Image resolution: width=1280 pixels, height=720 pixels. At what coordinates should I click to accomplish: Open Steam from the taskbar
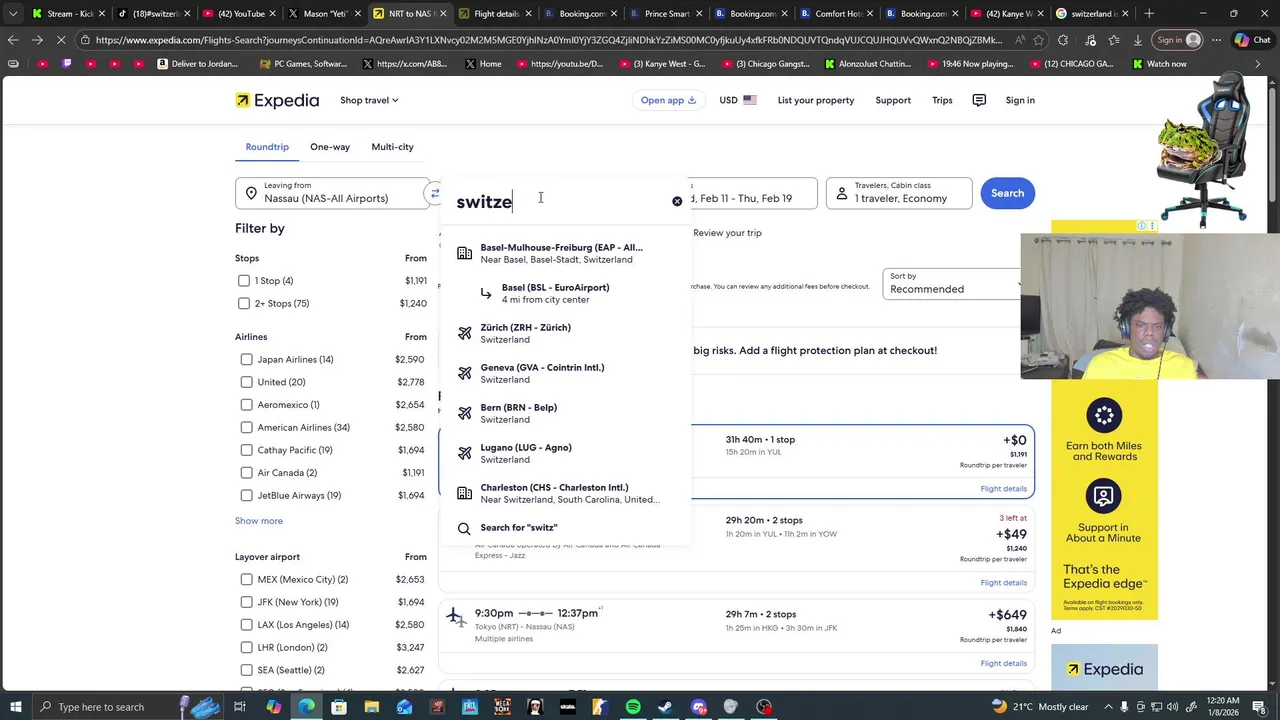tap(665, 707)
